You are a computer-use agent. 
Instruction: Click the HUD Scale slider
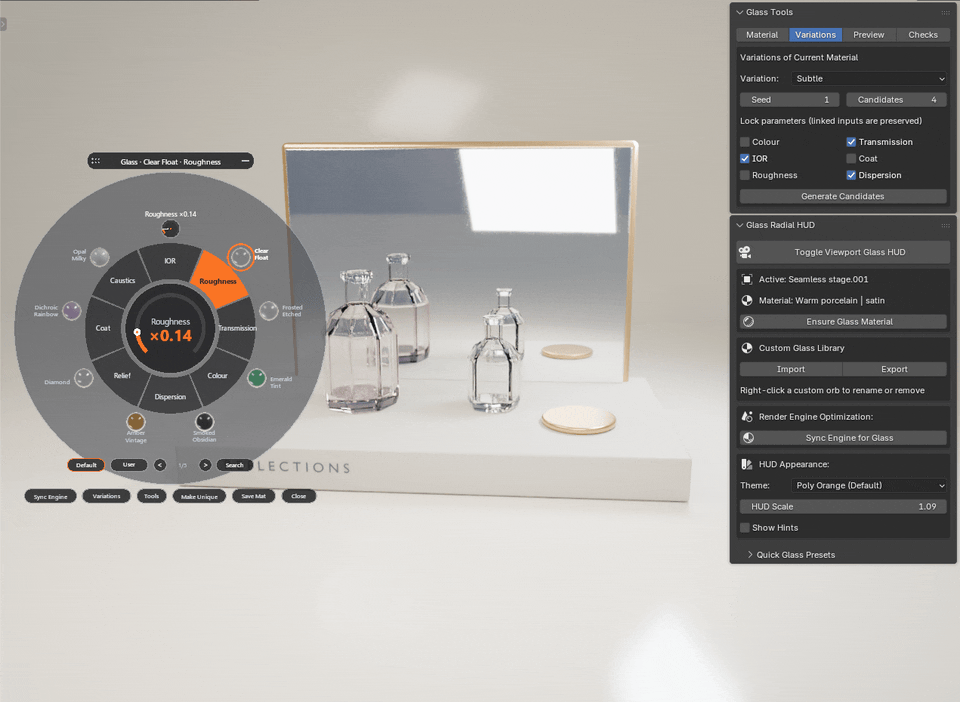pos(843,507)
